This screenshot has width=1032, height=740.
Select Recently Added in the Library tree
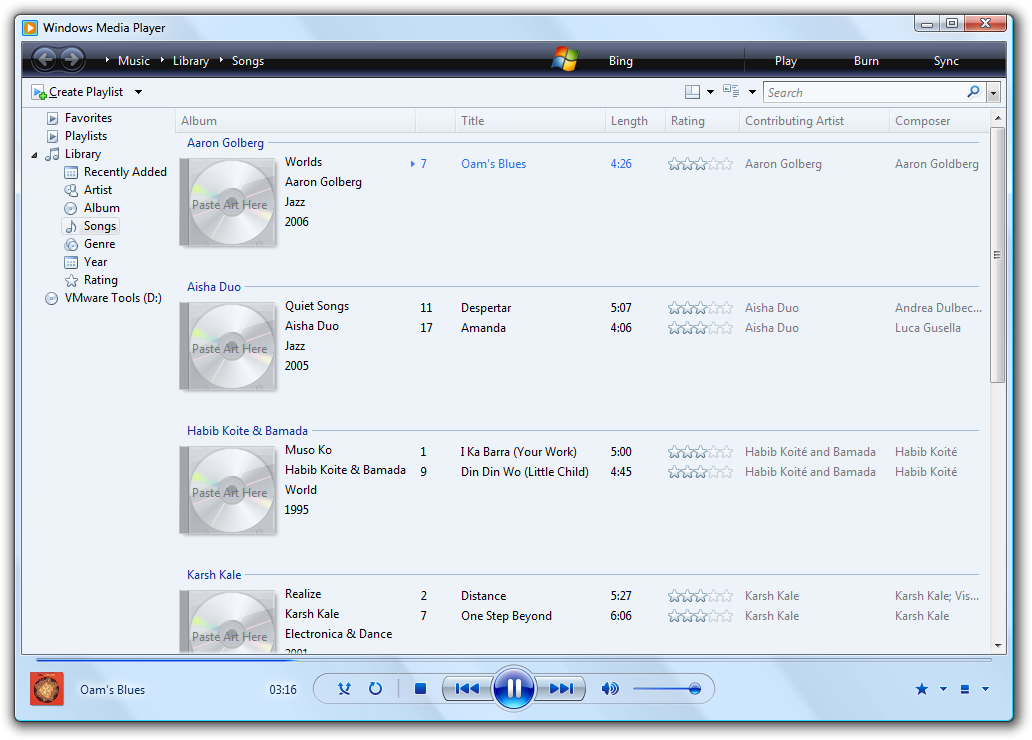(125, 172)
